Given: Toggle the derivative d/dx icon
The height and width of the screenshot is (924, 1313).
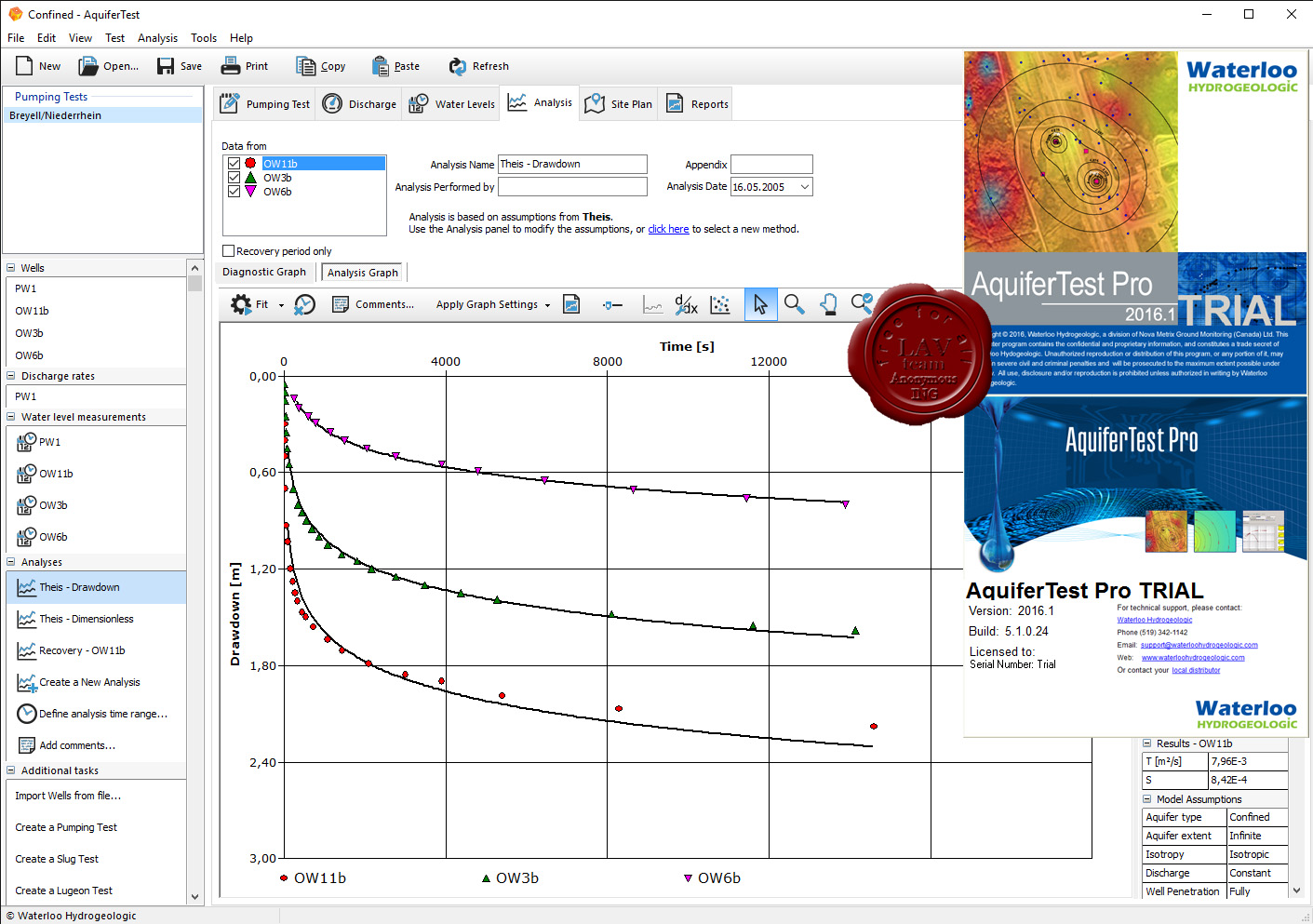Looking at the screenshot, I should click(686, 304).
